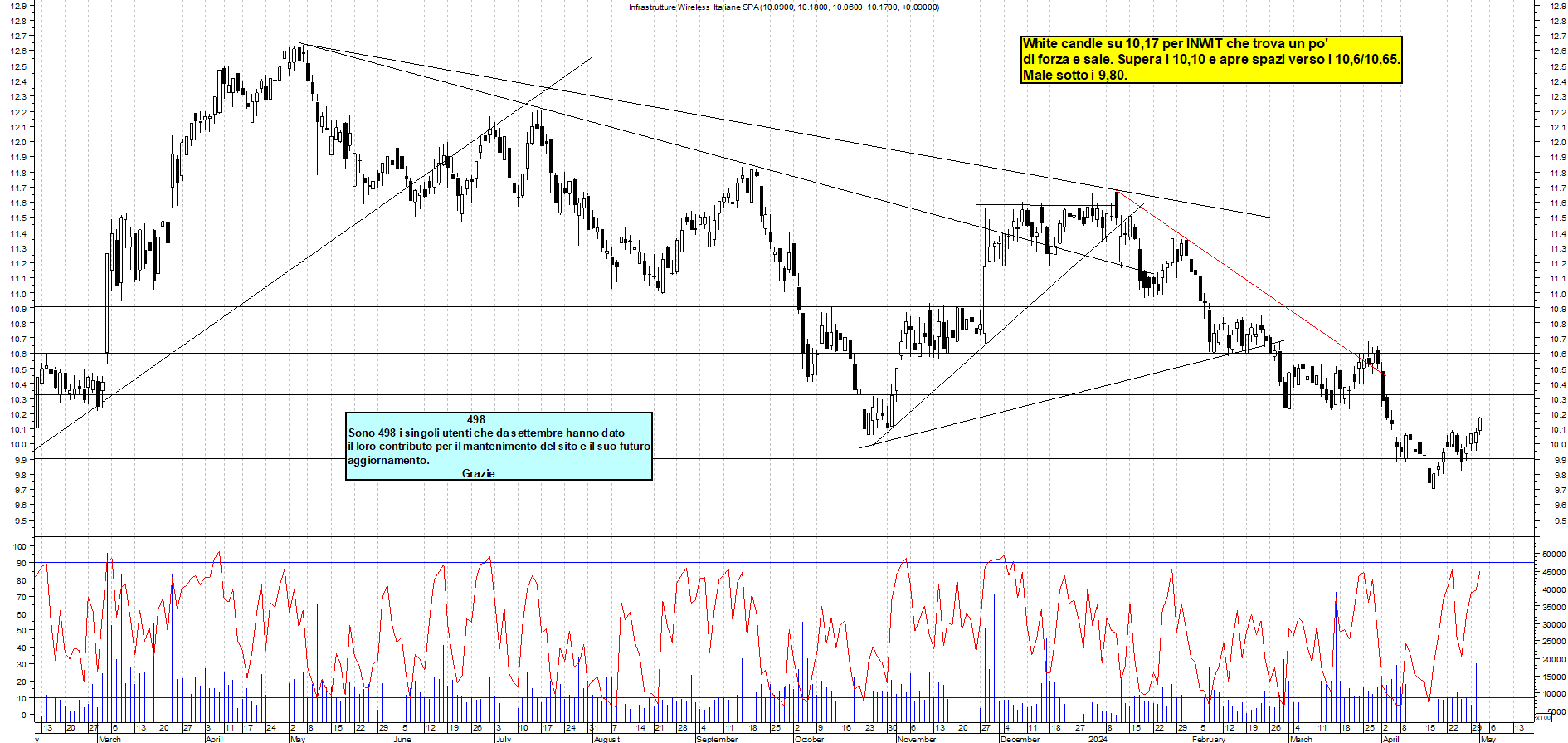Click the 12.6 label on right price axis
1568x743 pixels.
tap(1557, 51)
